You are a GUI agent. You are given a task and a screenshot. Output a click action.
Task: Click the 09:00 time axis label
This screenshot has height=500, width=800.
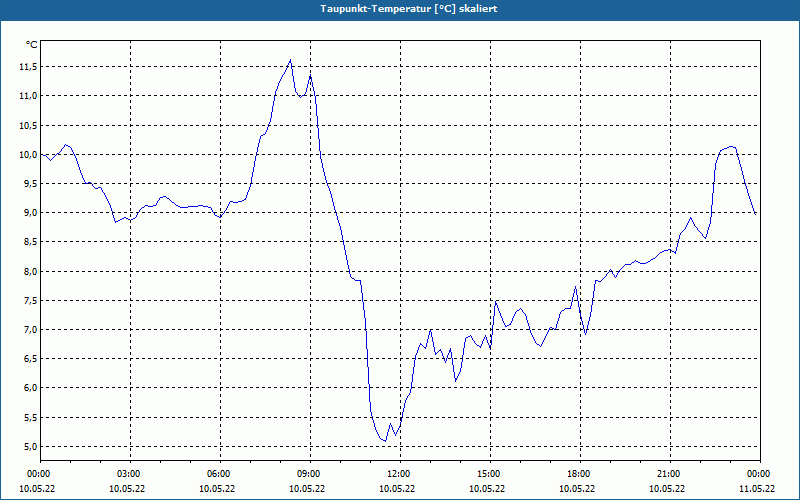[x=310, y=474]
